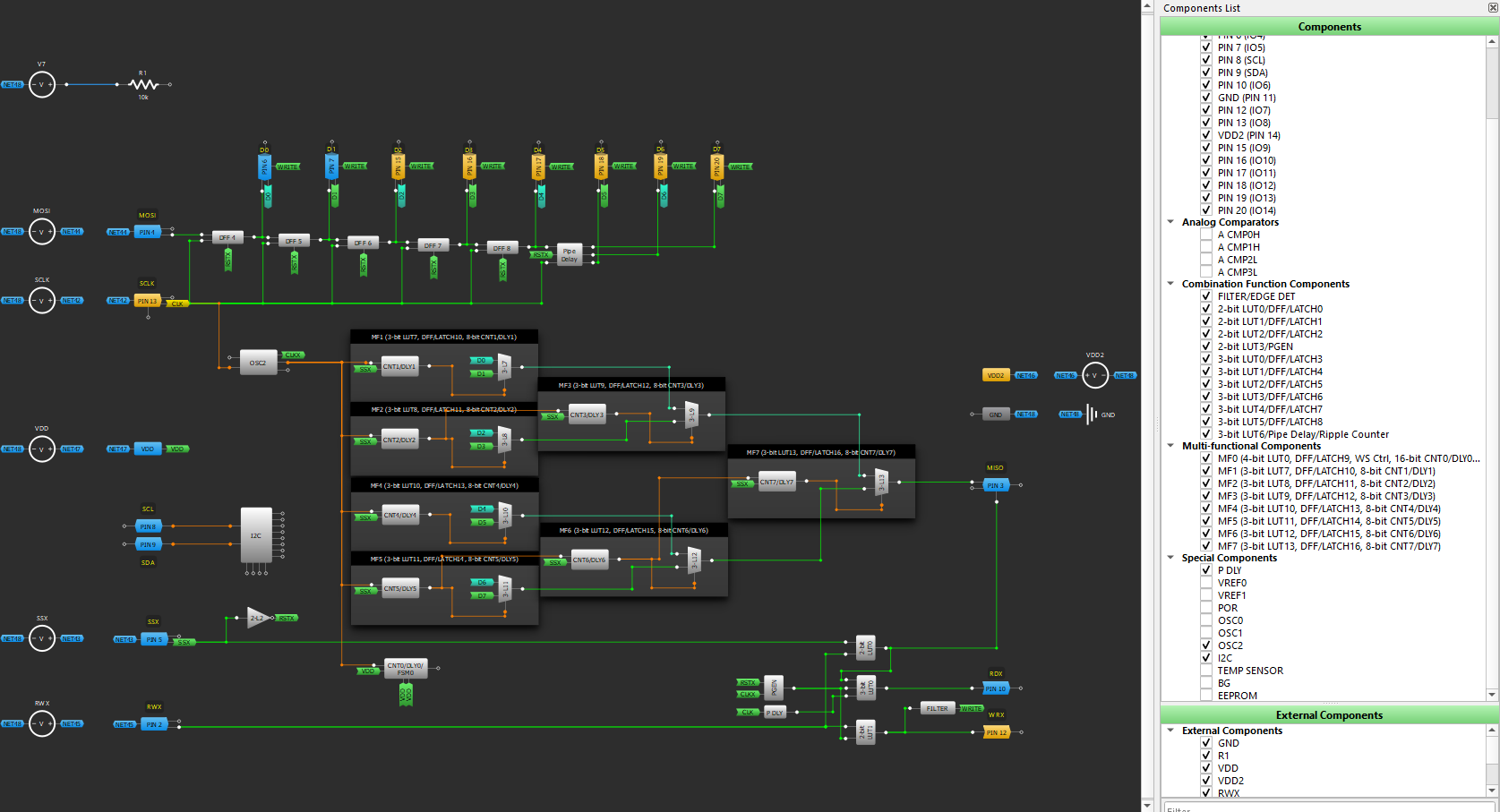
Task: Click the R1 resistor symbol
Action: click(x=143, y=84)
